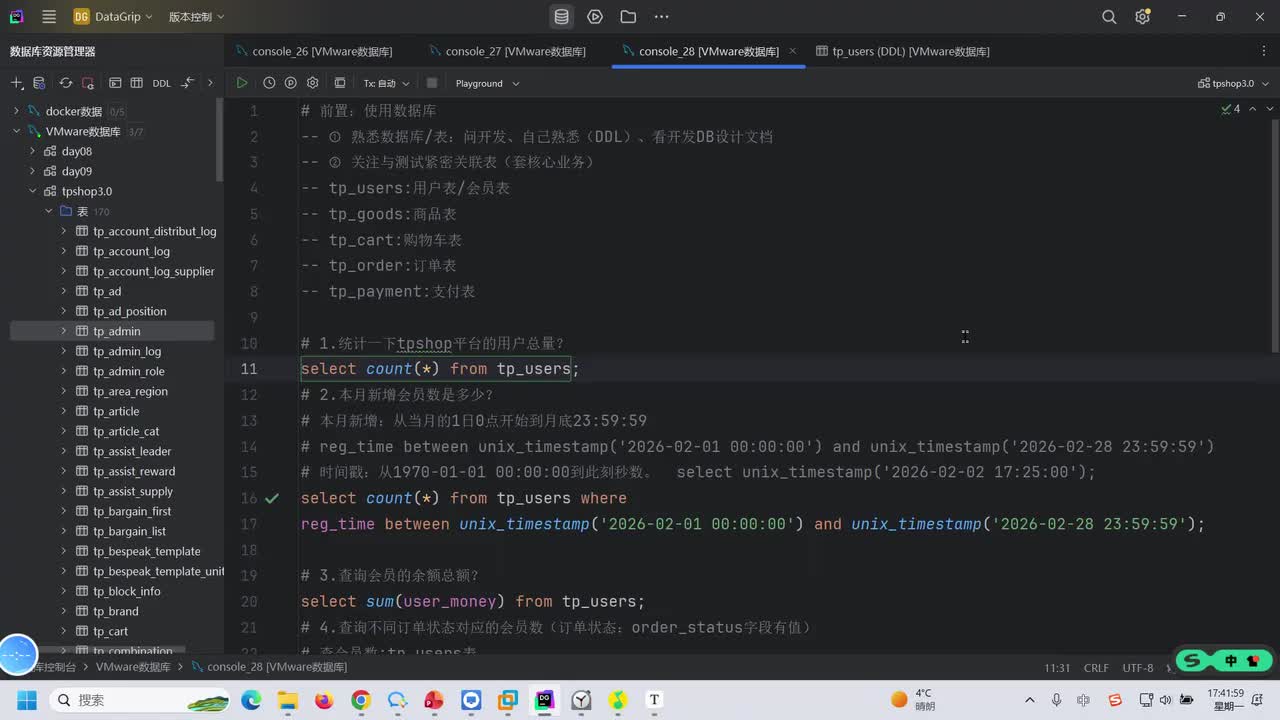This screenshot has width=1280, height=720.
Task: Click the deactivate/disconnect red square icon
Action: pos(88,83)
